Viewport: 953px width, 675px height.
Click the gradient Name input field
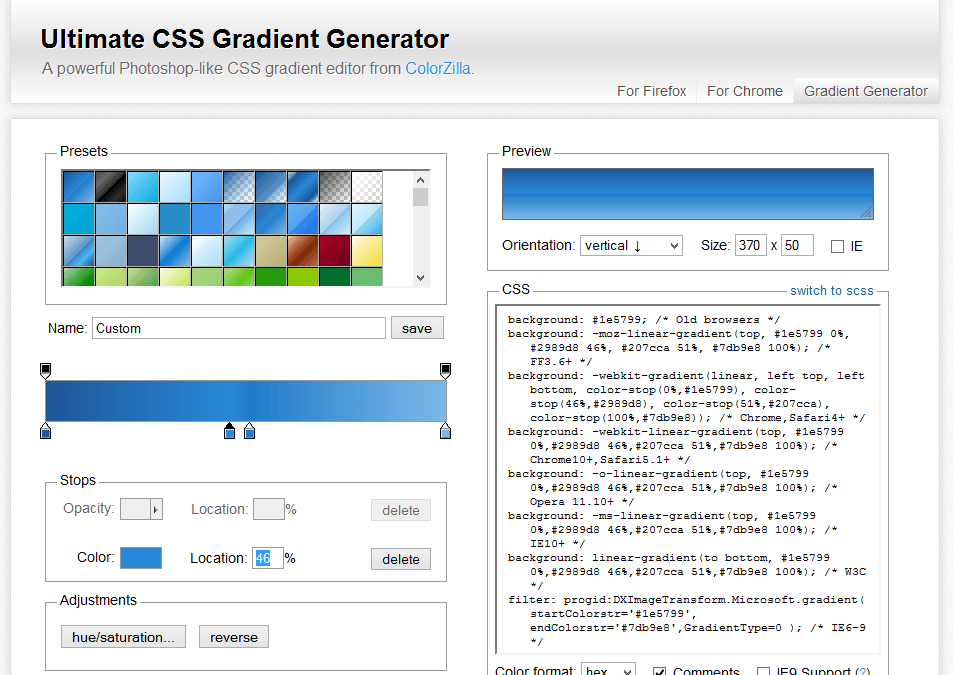239,328
